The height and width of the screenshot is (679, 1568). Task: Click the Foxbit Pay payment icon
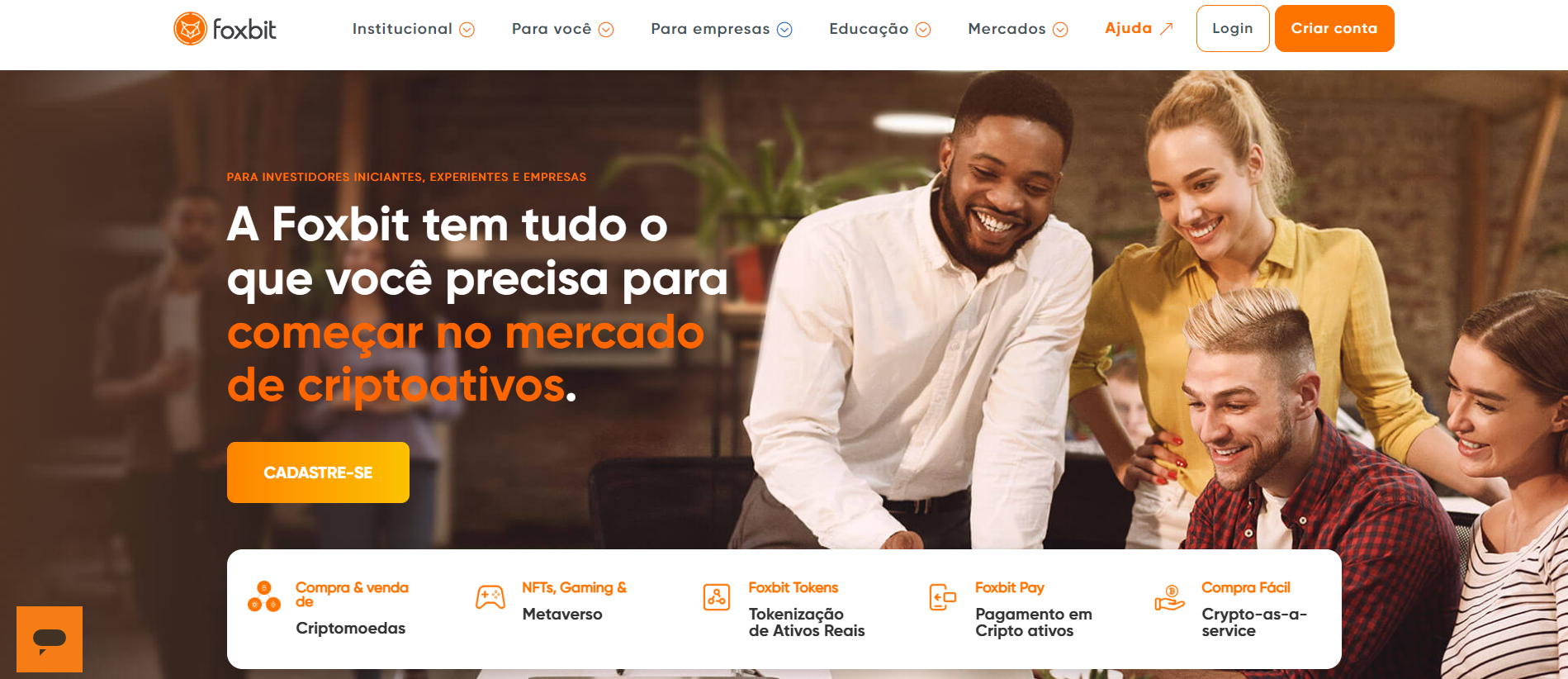[943, 596]
